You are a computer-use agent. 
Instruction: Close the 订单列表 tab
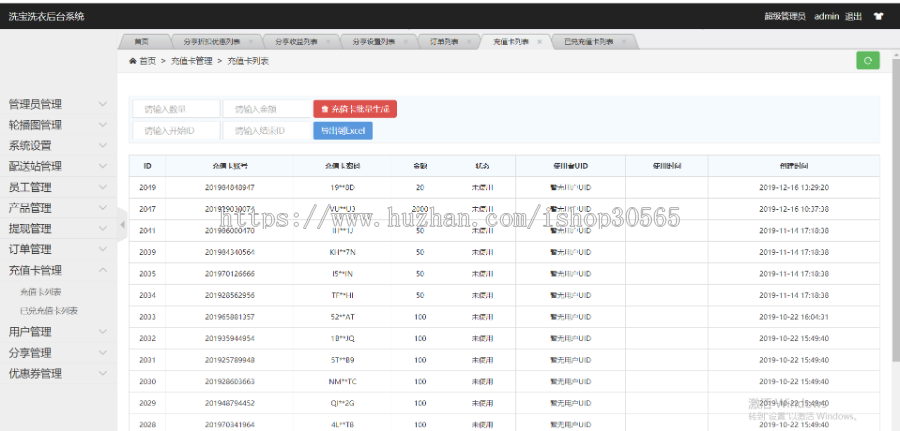pos(468,42)
